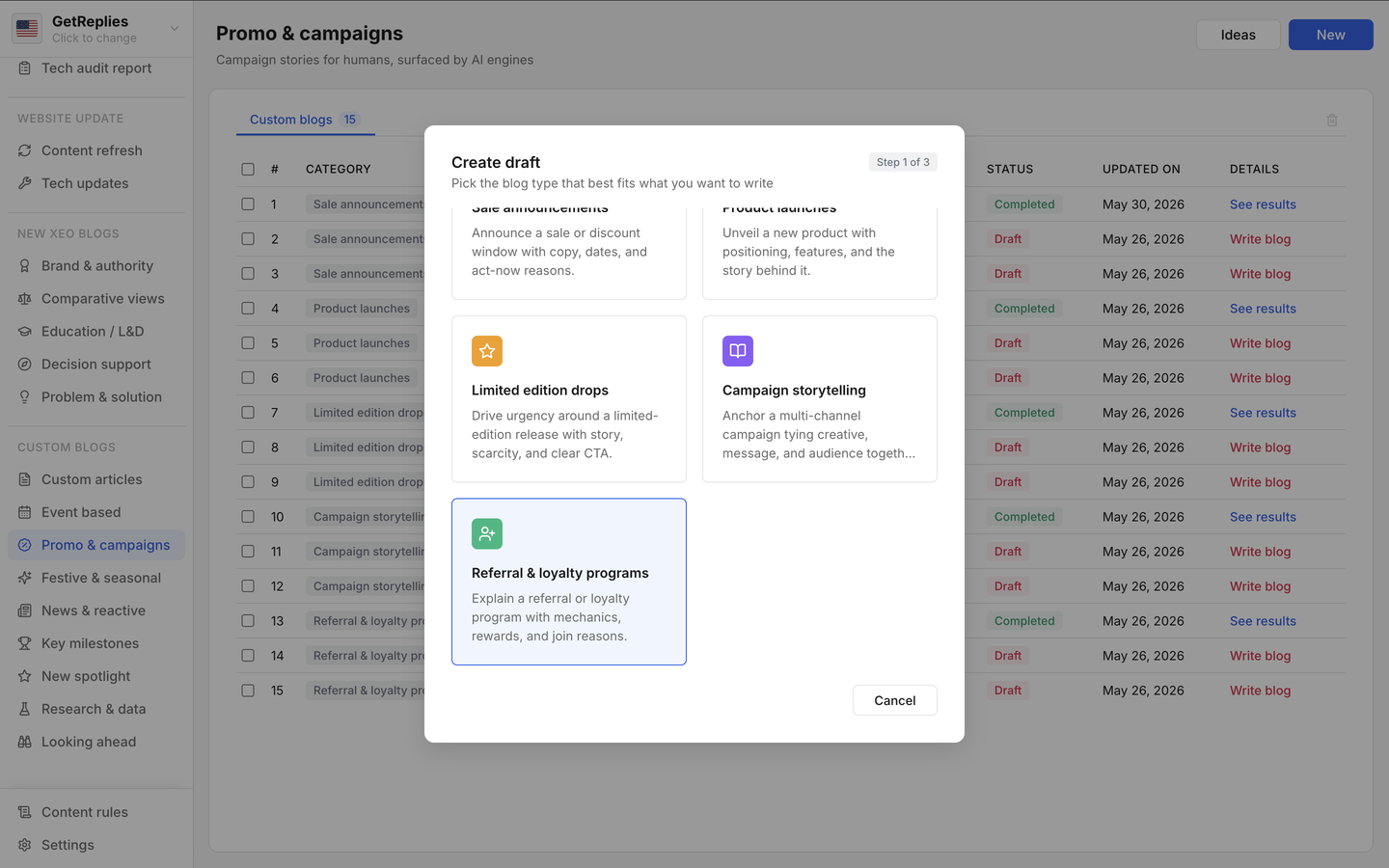Click the Tech updates wrench icon
The width and height of the screenshot is (1389, 868).
(25, 183)
